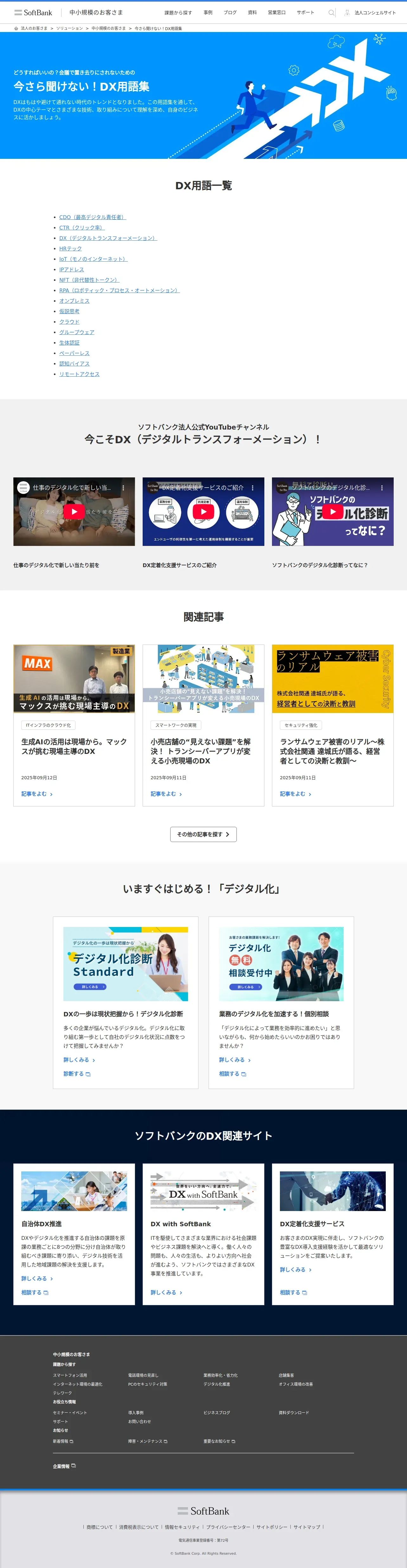Go to ソリューション in the breadcrumb
This screenshot has height=1568, width=407.
pyautogui.click(x=69, y=29)
